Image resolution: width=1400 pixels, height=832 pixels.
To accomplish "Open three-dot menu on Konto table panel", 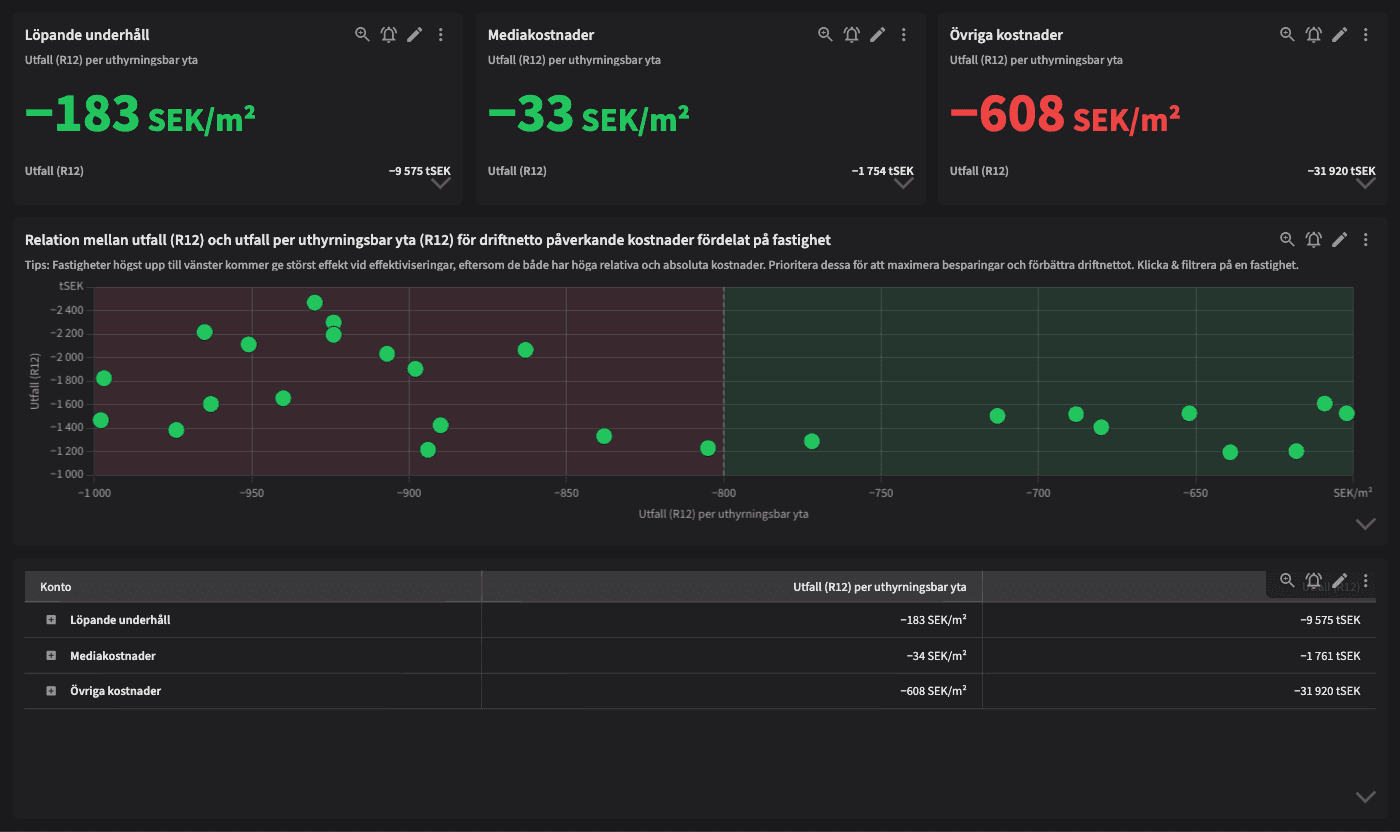I will [1366, 580].
